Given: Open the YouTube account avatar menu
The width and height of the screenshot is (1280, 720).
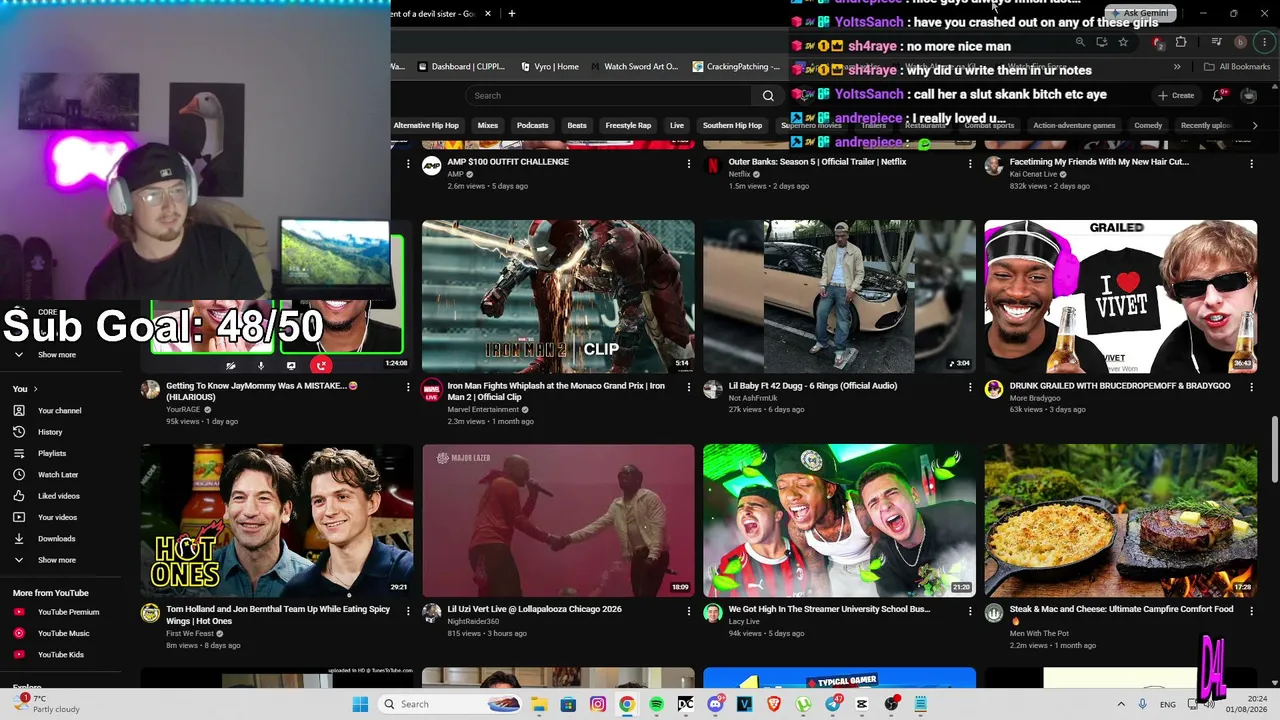Looking at the screenshot, I should tap(1249, 96).
